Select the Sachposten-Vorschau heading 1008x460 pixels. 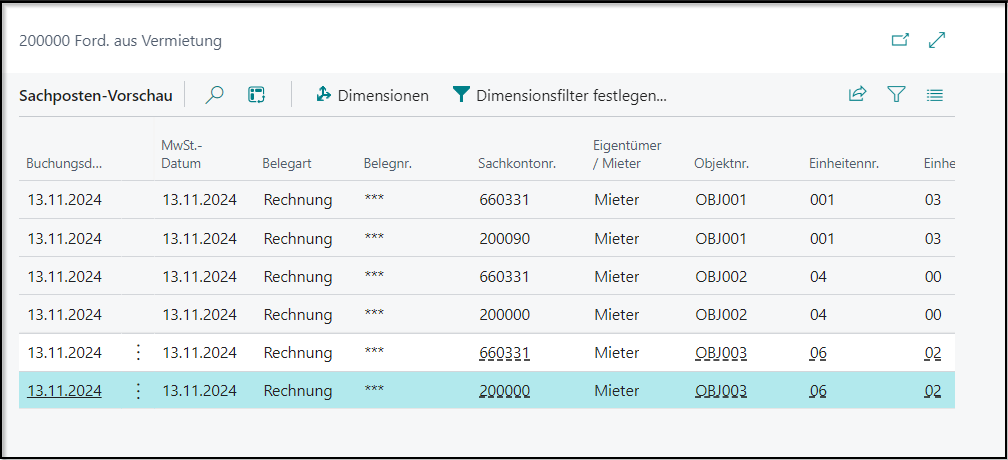pyautogui.click(x=96, y=96)
